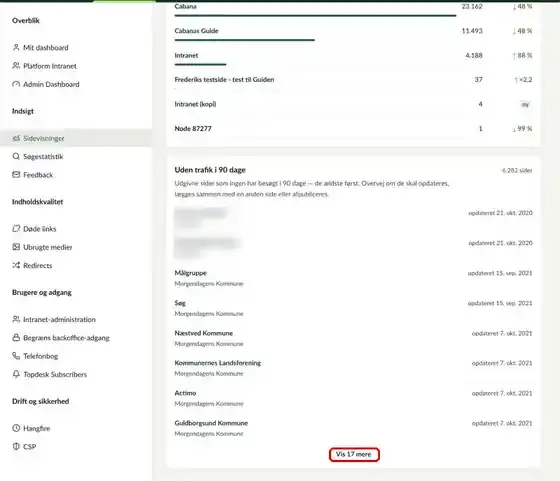Click 'opdateret 15. sep. 2021' beside Målgruppe

pyautogui.click(x=500, y=273)
